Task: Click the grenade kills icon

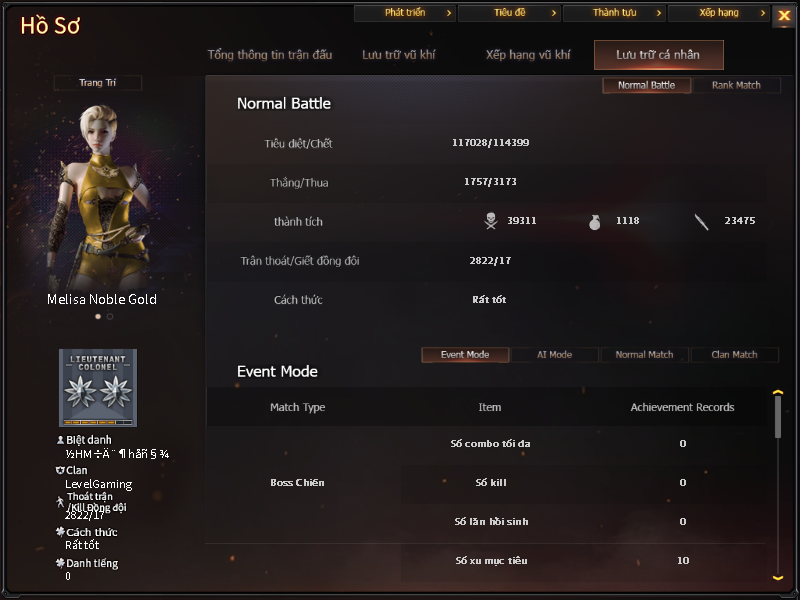Action: coord(594,222)
